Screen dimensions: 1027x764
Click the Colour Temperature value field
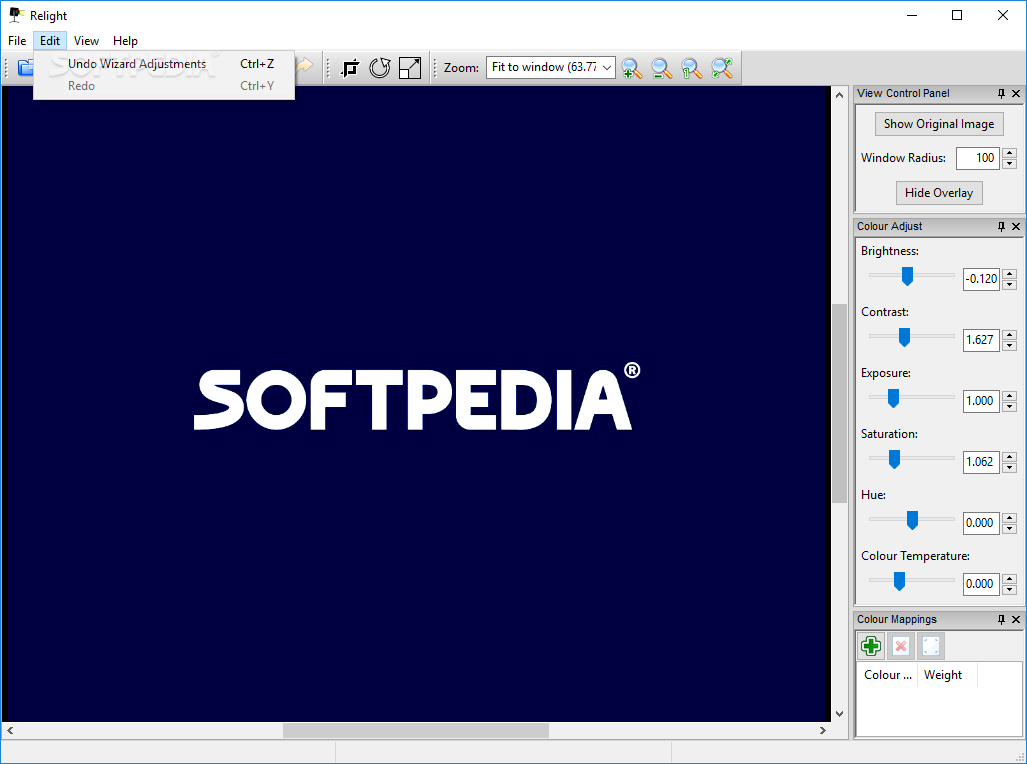click(x=981, y=584)
